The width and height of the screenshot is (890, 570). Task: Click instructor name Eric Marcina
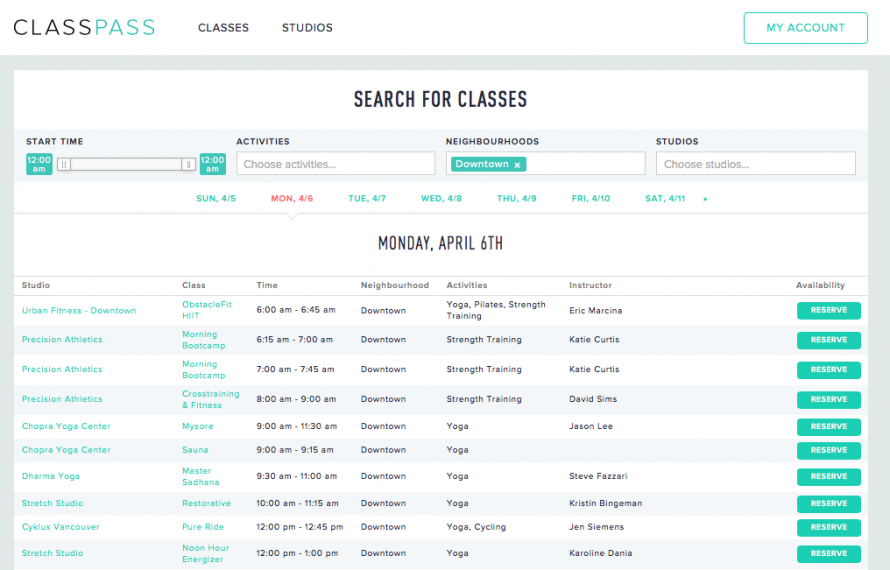(x=595, y=311)
